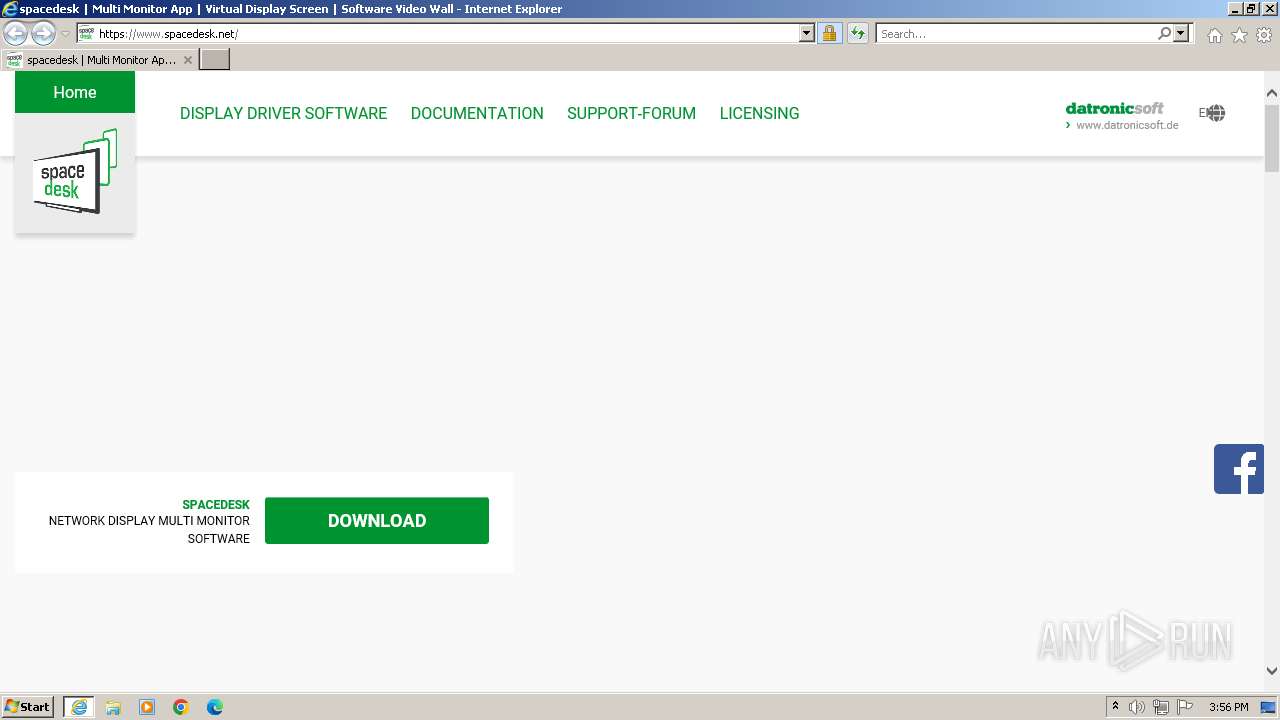The width and height of the screenshot is (1280, 720).
Task: Open the browser Home icon
Action: [1214, 35]
